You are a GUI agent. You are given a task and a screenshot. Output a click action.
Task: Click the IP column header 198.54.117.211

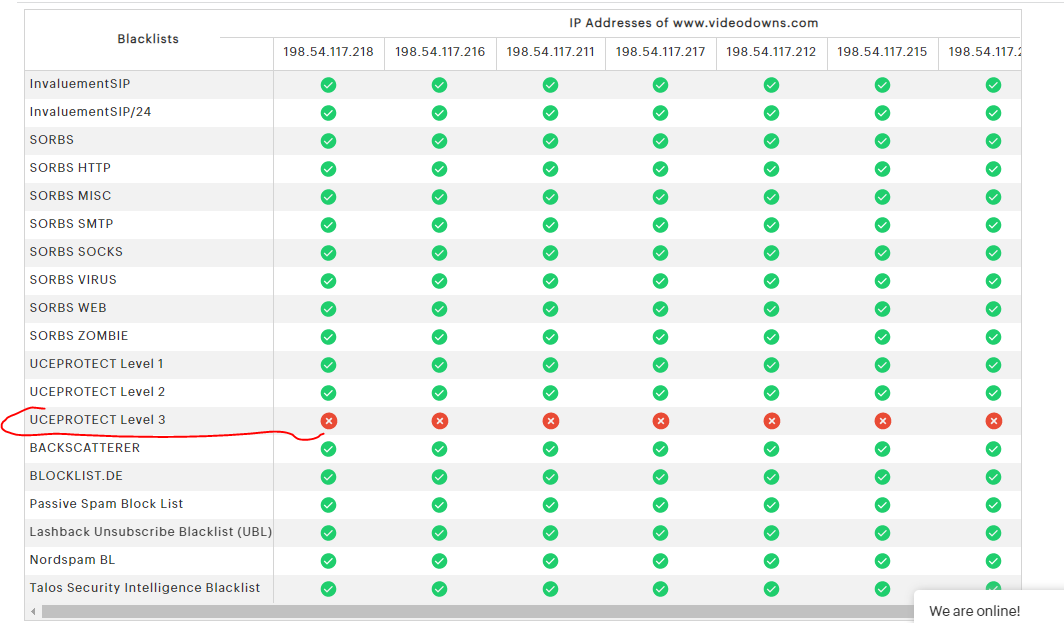[550, 52]
